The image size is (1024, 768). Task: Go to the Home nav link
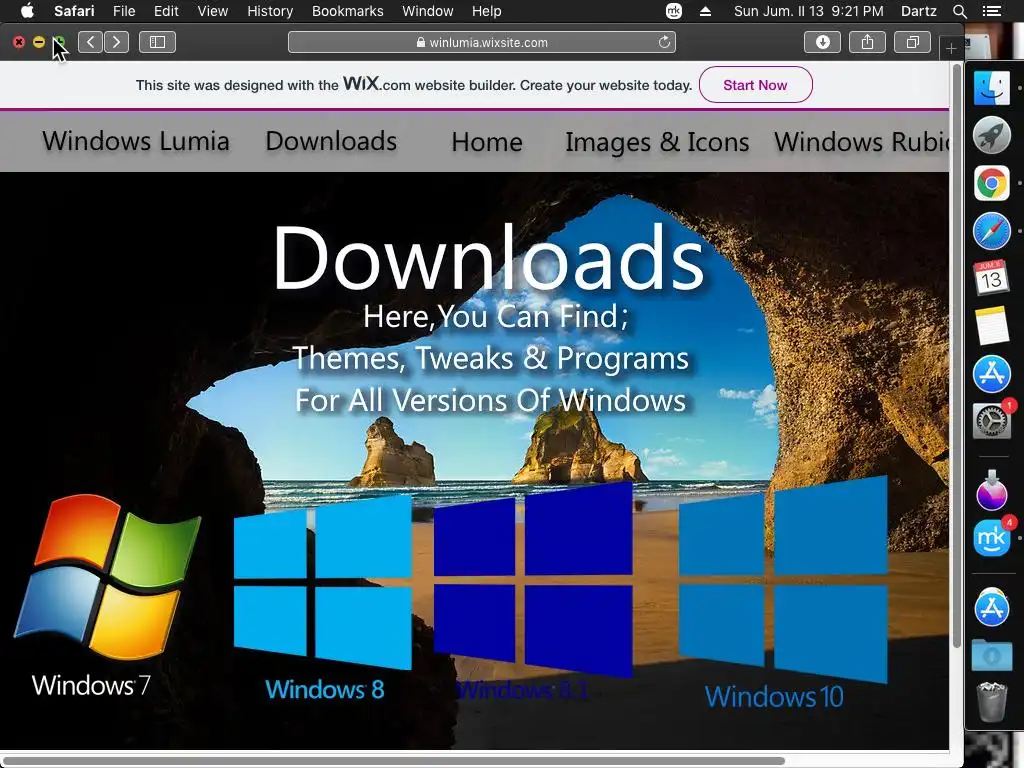487,142
